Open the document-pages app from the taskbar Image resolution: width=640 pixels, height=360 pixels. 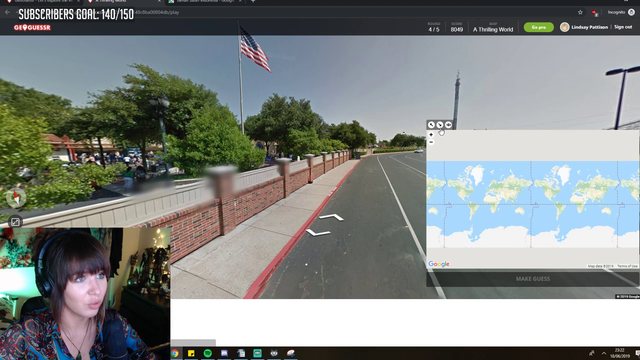click(x=241, y=353)
